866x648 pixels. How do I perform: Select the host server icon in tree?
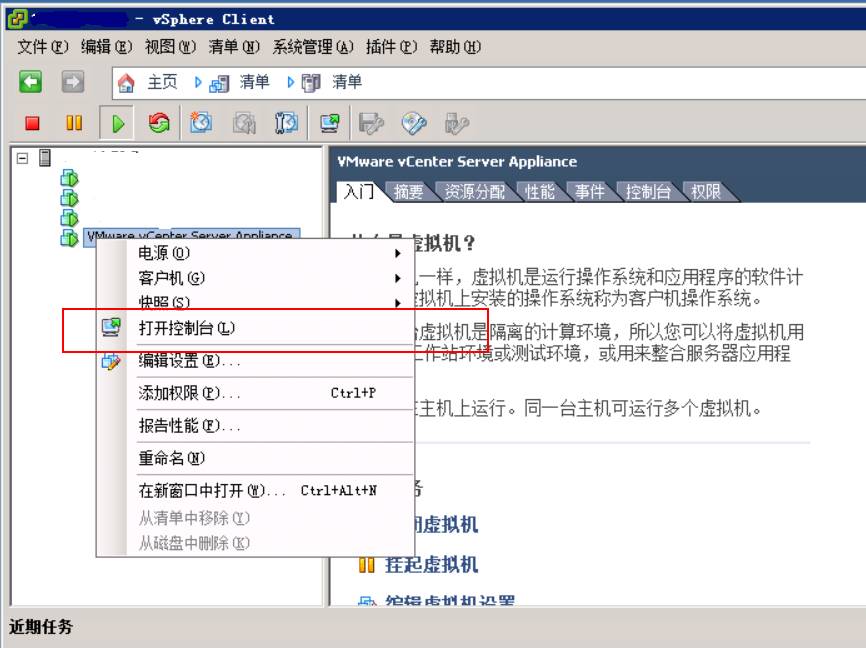pos(45,158)
